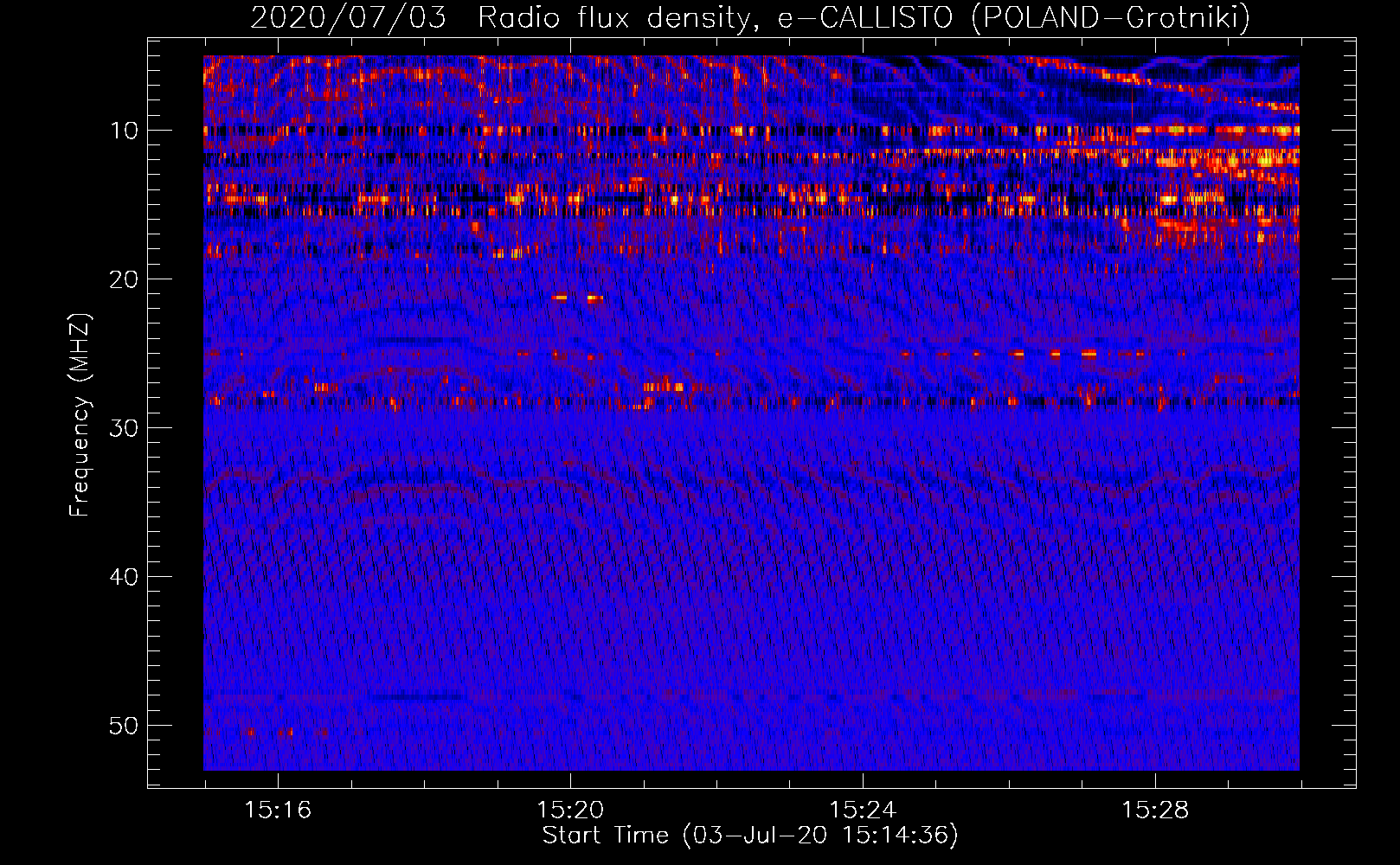The height and width of the screenshot is (865, 1400).
Task: Click the frequency tick label '10'
Action: [125, 131]
